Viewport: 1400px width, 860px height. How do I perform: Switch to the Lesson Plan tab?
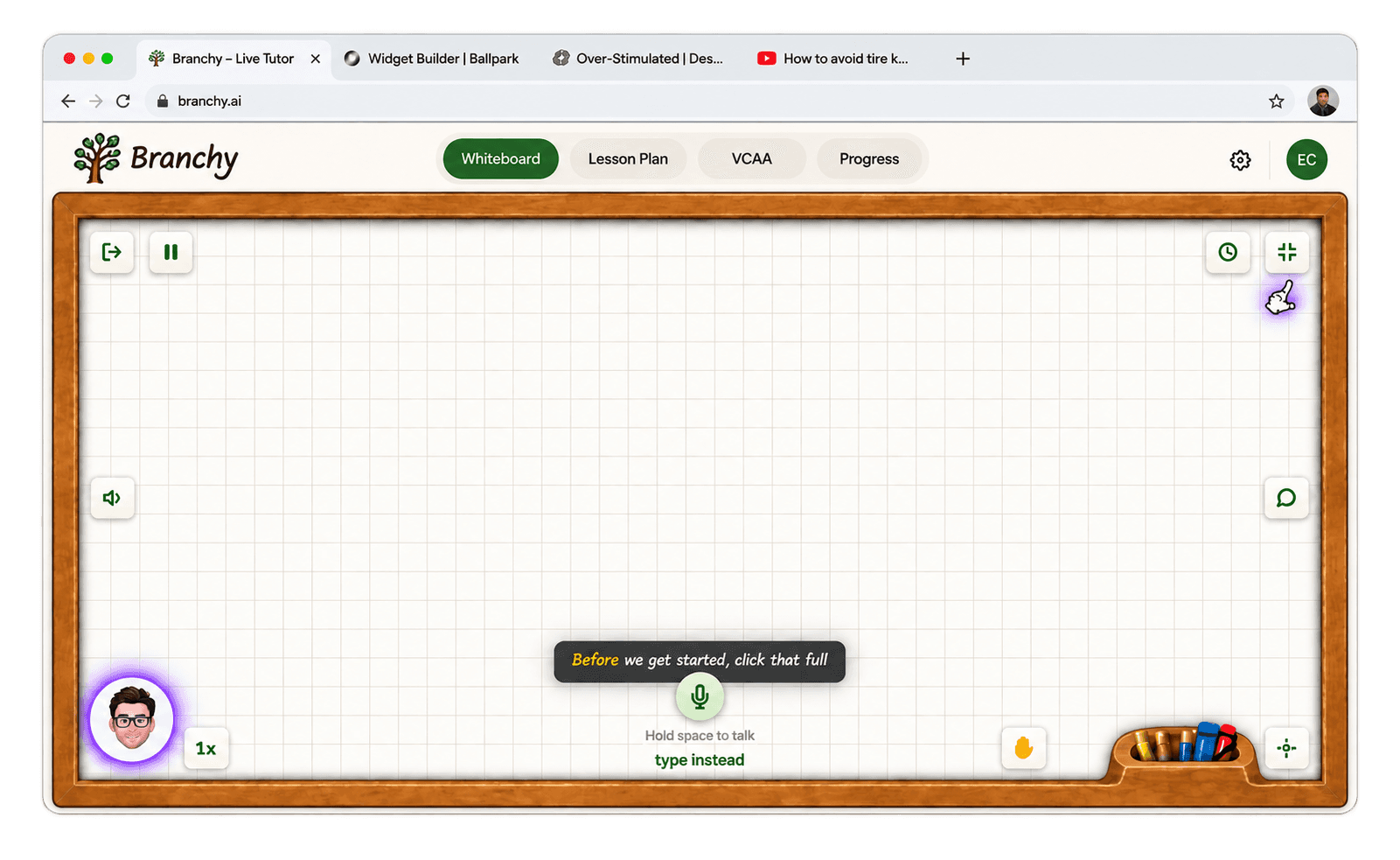[628, 159]
